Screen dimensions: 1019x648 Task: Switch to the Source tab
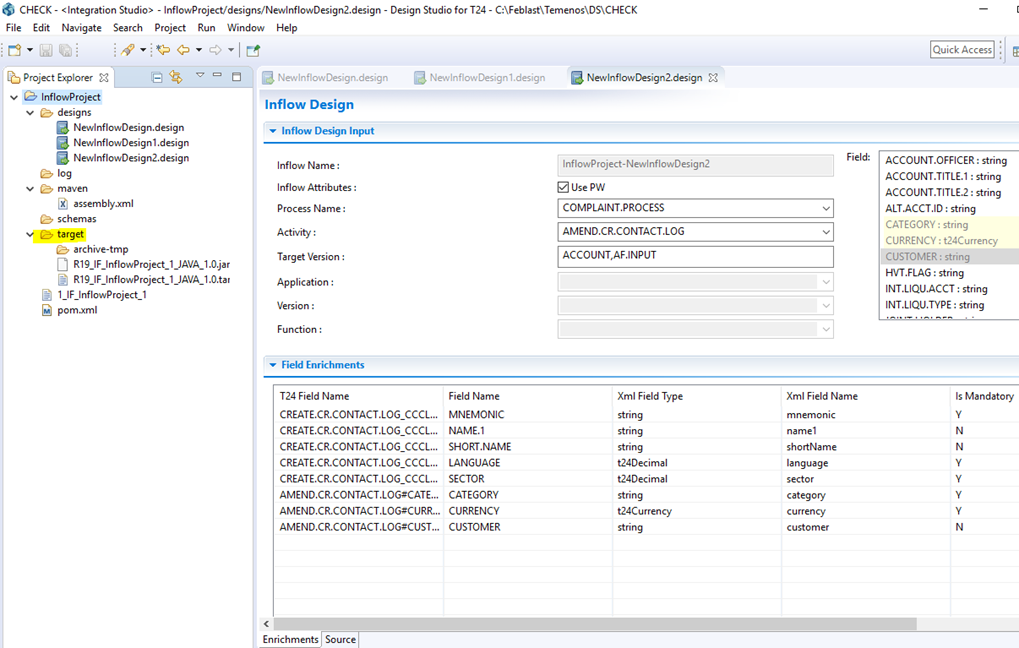pyautogui.click(x=340, y=639)
